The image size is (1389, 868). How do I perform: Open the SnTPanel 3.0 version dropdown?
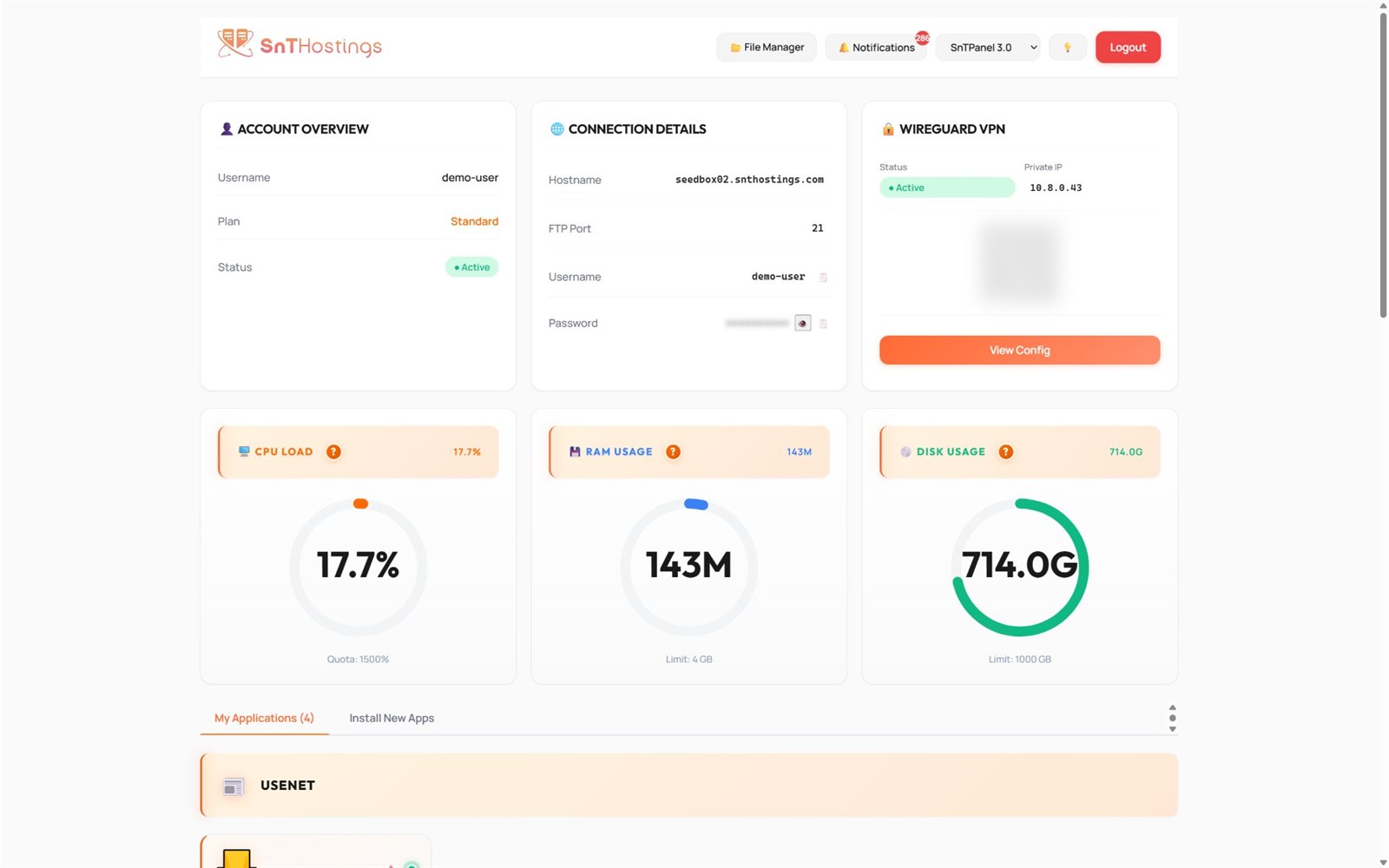pos(988,47)
